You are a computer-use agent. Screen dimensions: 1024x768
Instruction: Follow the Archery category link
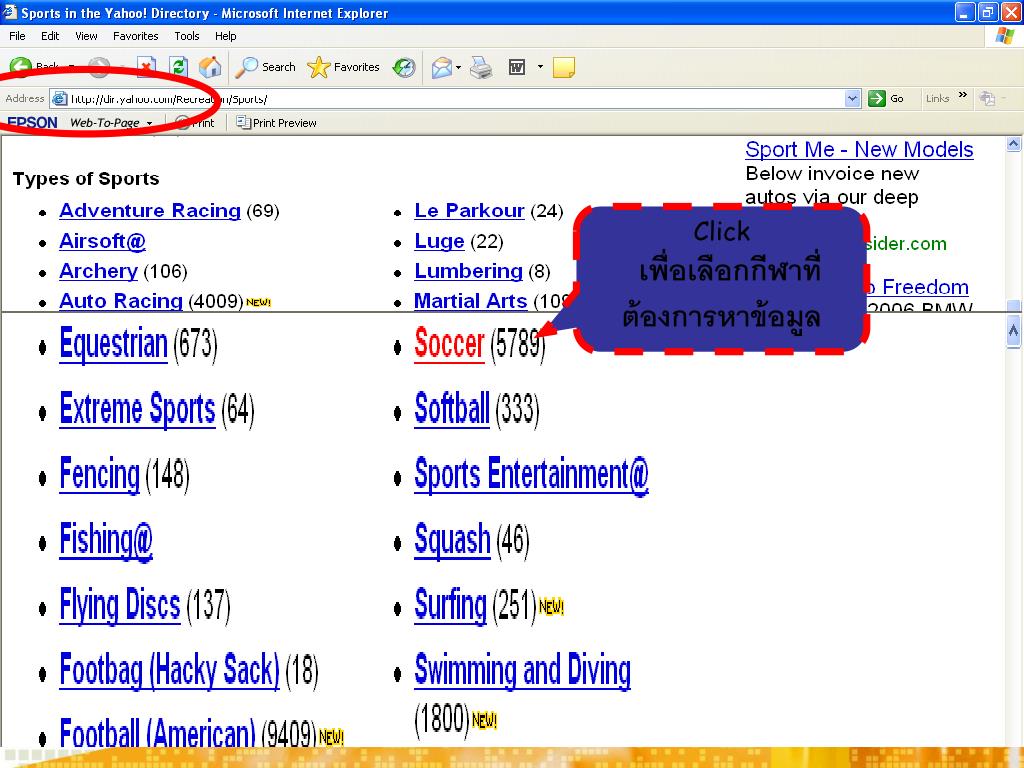point(99,271)
